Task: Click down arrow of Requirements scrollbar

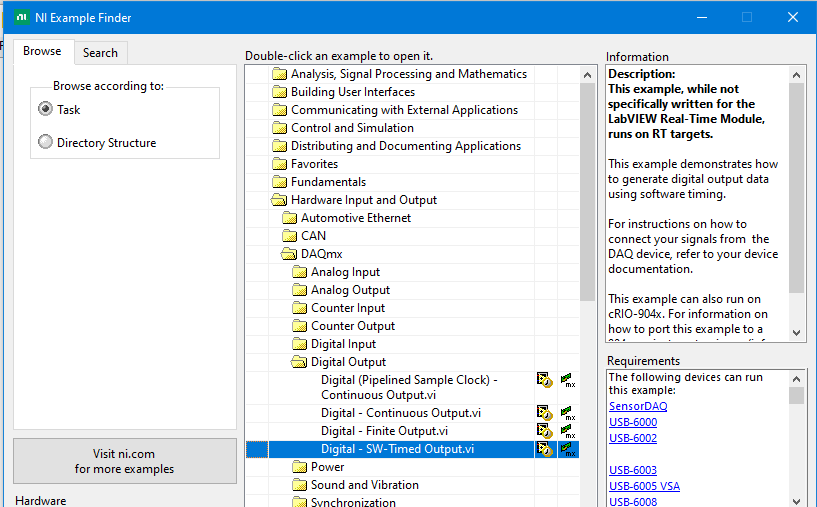Action: pos(796,501)
